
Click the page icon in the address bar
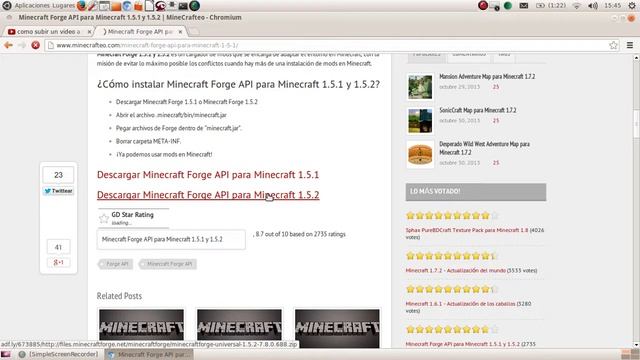pos(51,45)
